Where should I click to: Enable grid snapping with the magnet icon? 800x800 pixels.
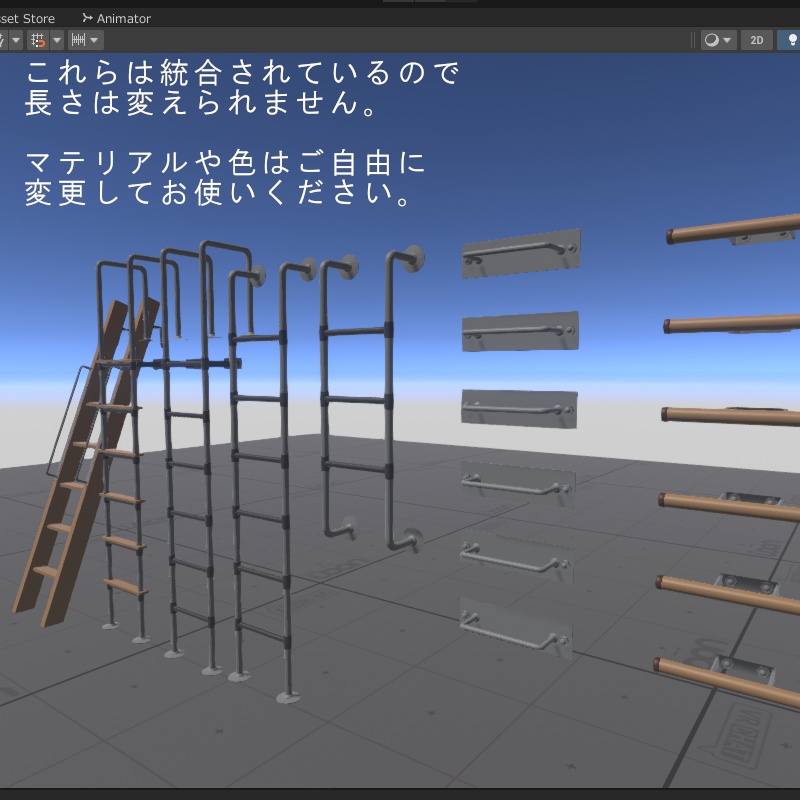coord(37,40)
